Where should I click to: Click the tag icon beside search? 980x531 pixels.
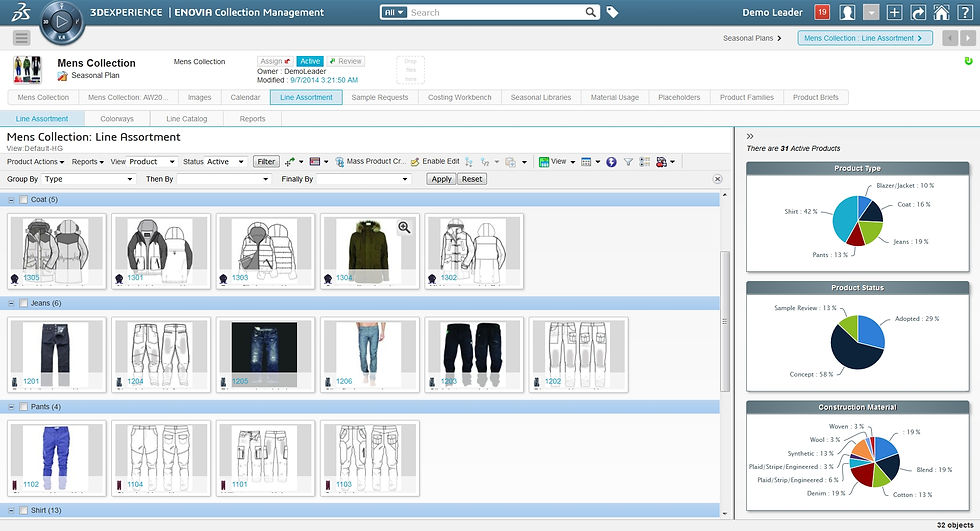(612, 12)
